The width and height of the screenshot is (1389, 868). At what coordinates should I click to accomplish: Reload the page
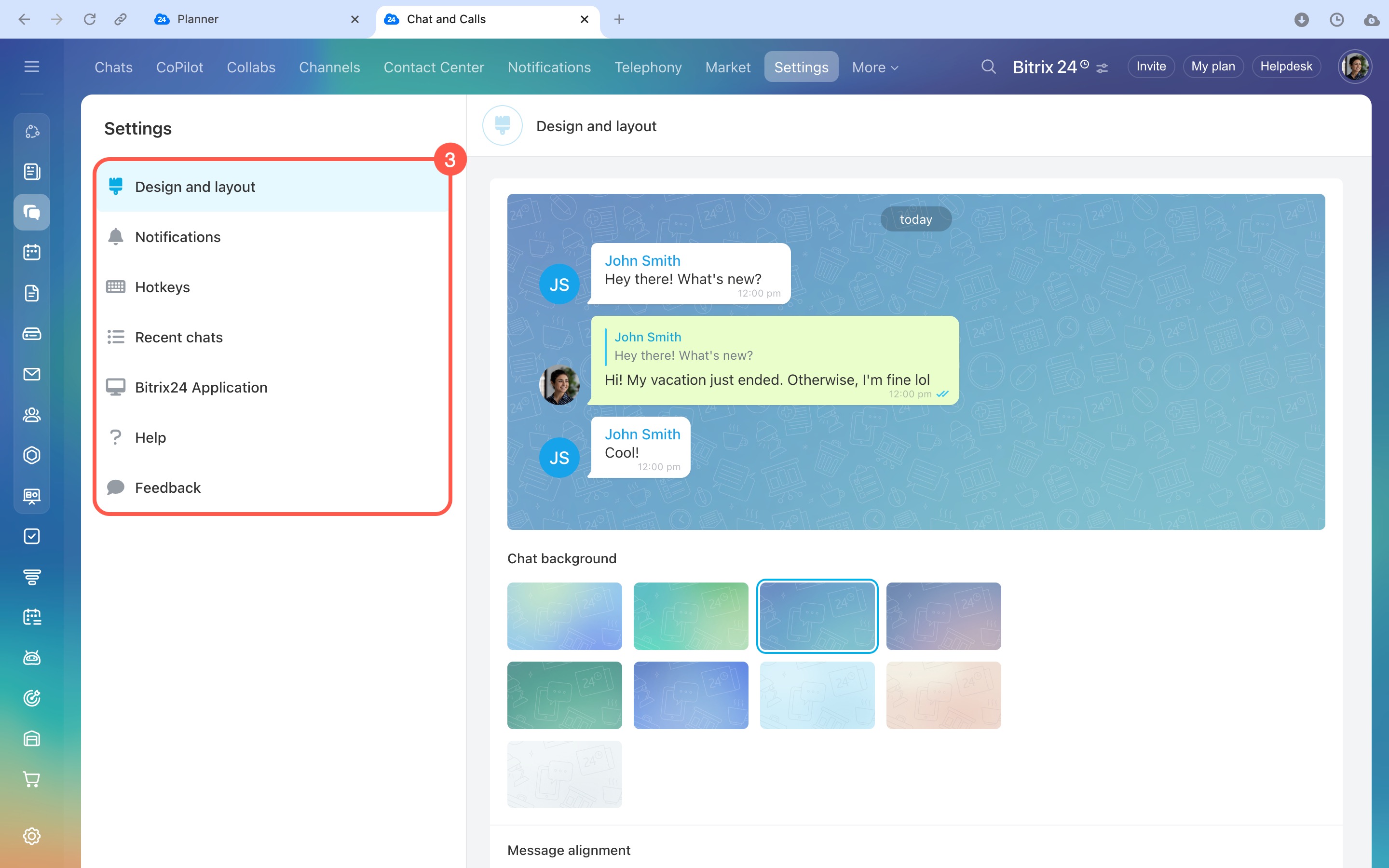pyautogui.click(x=90, y=19)
